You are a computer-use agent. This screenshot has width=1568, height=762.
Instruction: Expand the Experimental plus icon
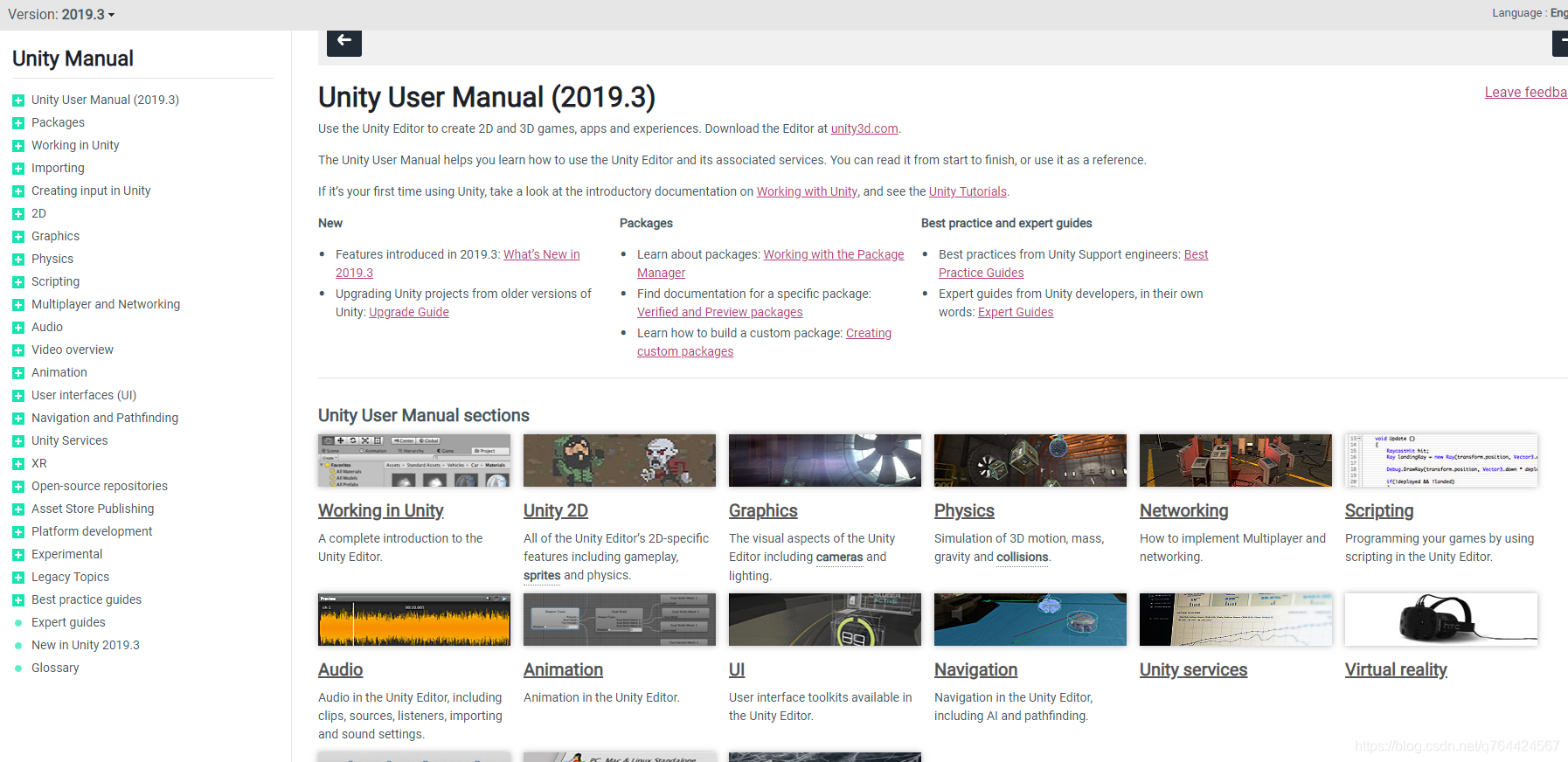pyautogui.click(x=18, y=555)
